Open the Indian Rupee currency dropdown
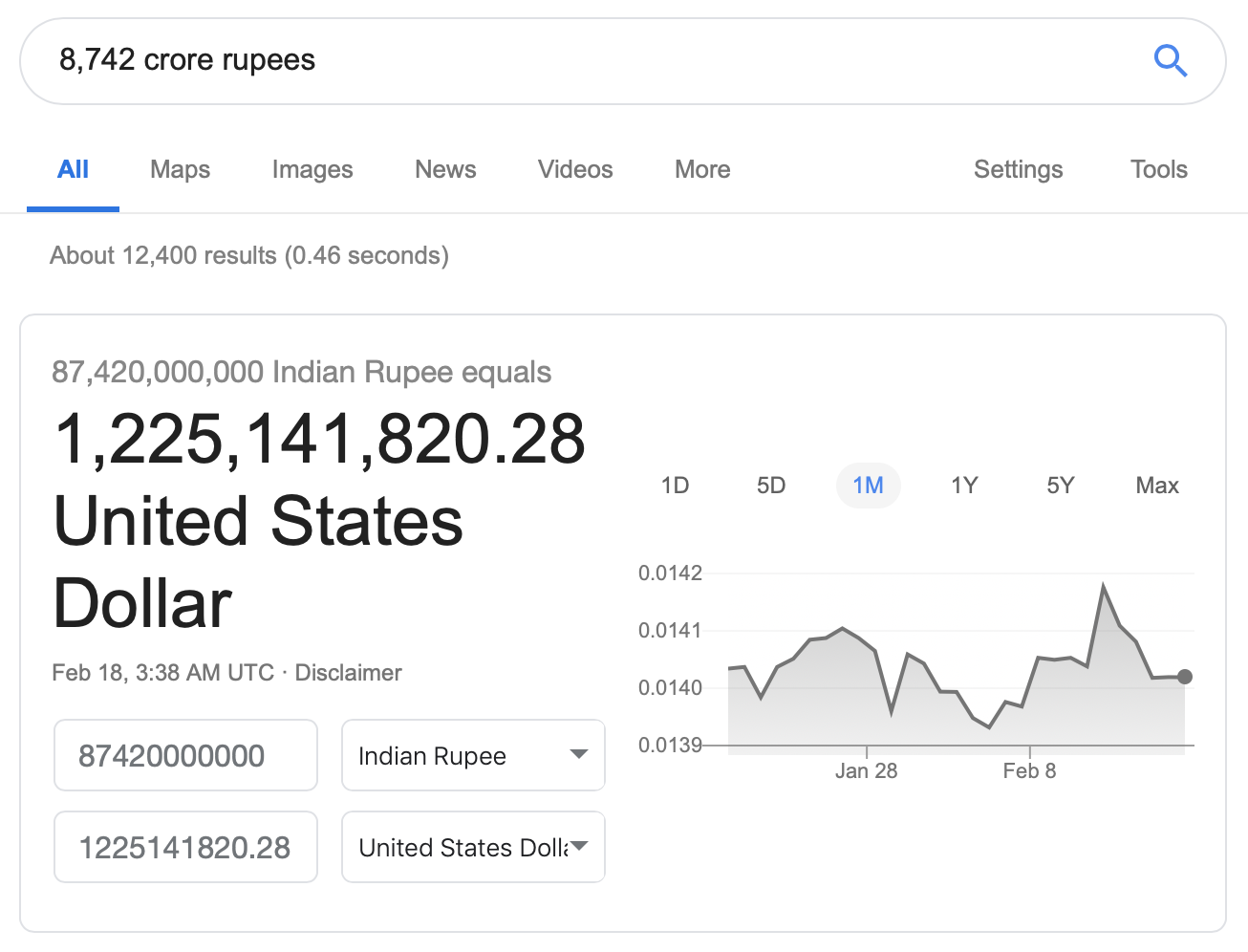The image size is (1248, 952). click(x=473, y=755)
